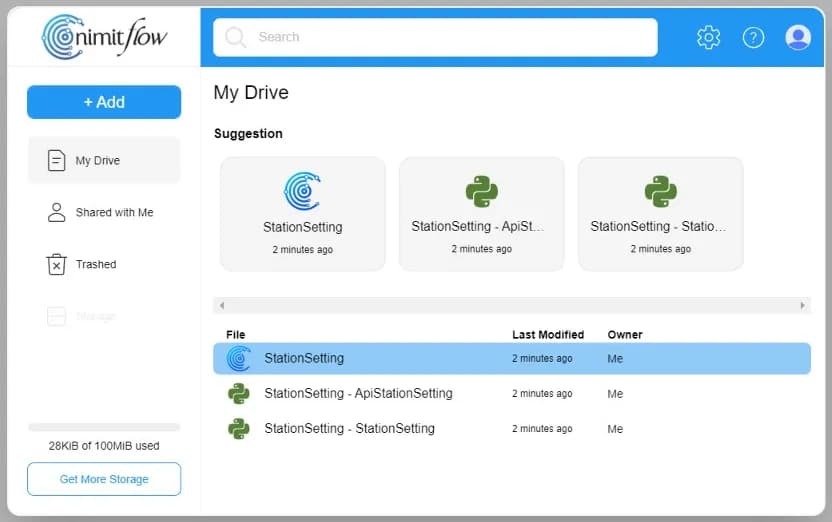Click the My Drive page heading

[x=251, y=92]
